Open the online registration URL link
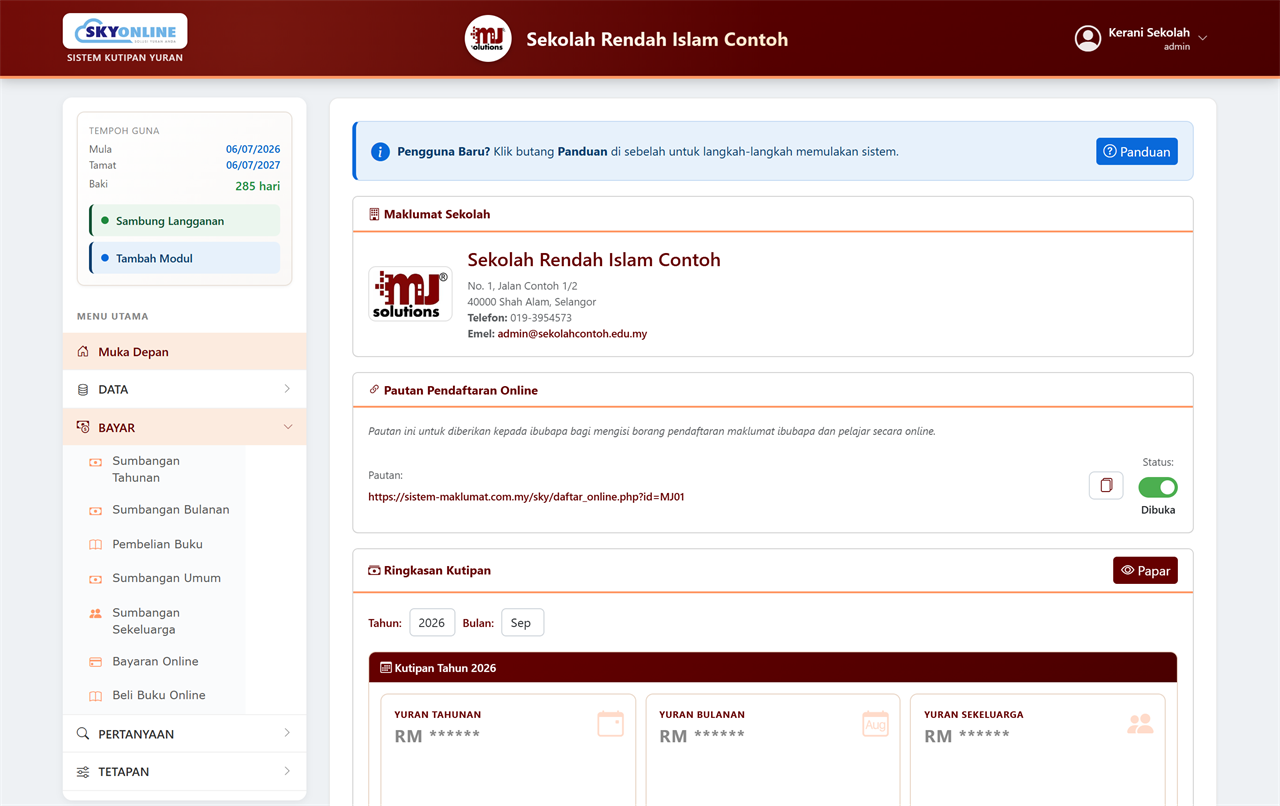Viewport: 1280px width, 806px height. tap(526, 497)
